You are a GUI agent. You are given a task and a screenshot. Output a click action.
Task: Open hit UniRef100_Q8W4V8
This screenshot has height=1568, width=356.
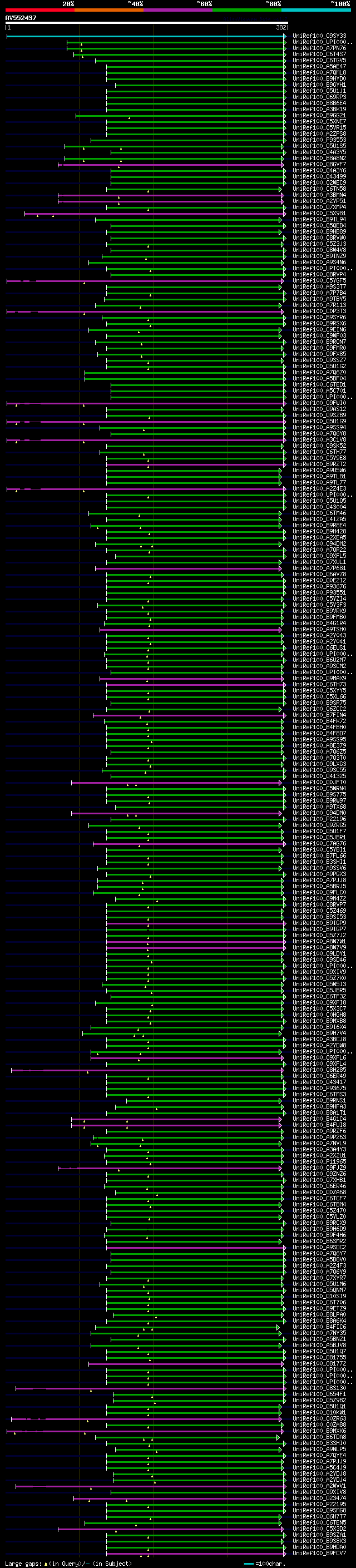319,250
